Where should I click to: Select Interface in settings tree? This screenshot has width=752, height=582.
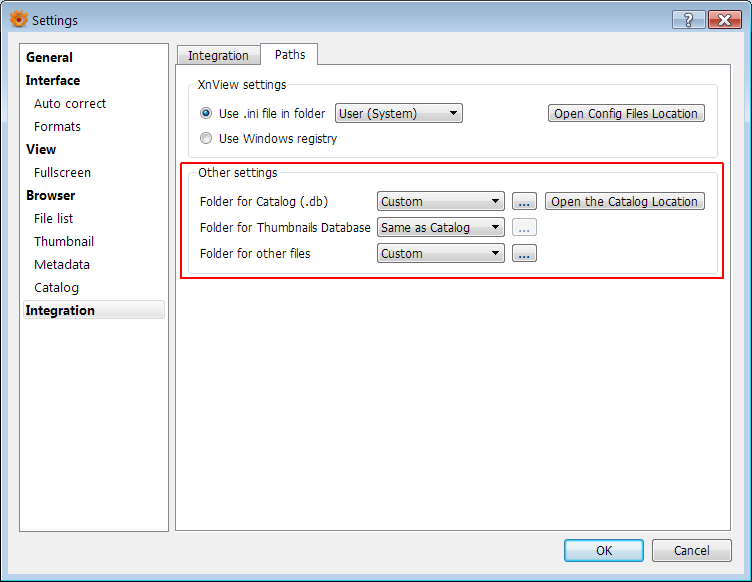click(x=53, y=81)
